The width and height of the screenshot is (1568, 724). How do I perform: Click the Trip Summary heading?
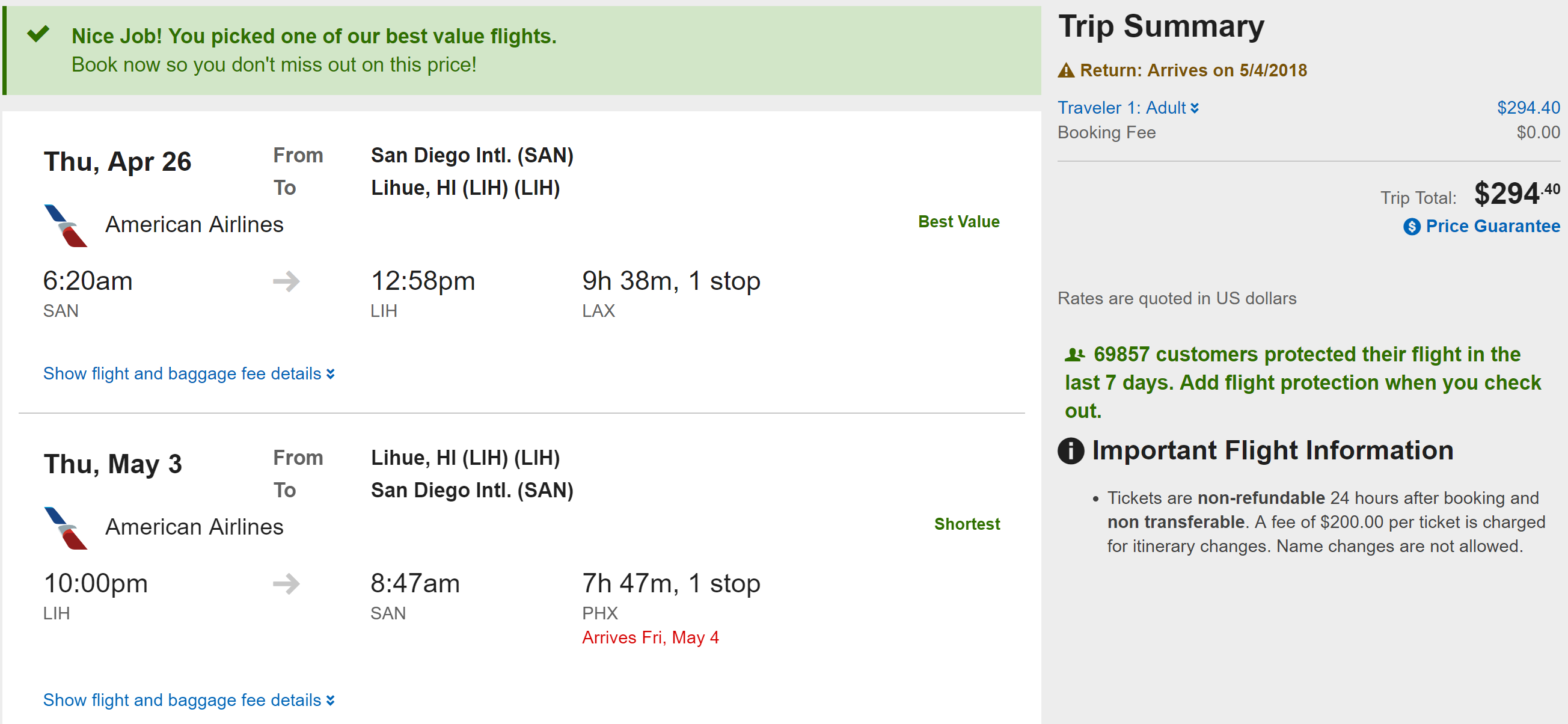pyautogui.click(x=1161, y=27)
